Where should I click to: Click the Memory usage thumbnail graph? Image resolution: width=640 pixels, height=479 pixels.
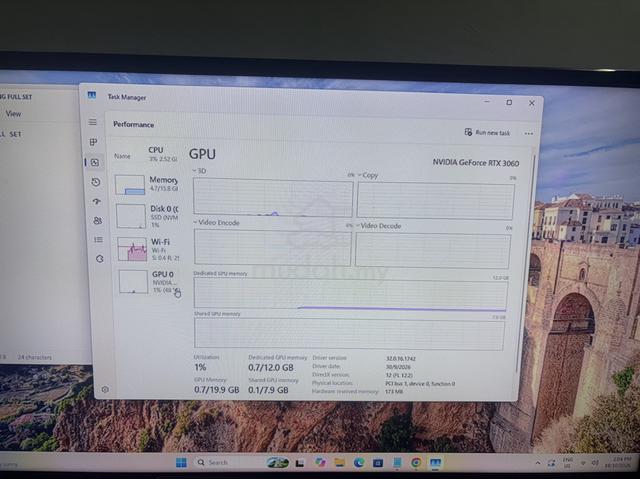[x=130, y=185]
